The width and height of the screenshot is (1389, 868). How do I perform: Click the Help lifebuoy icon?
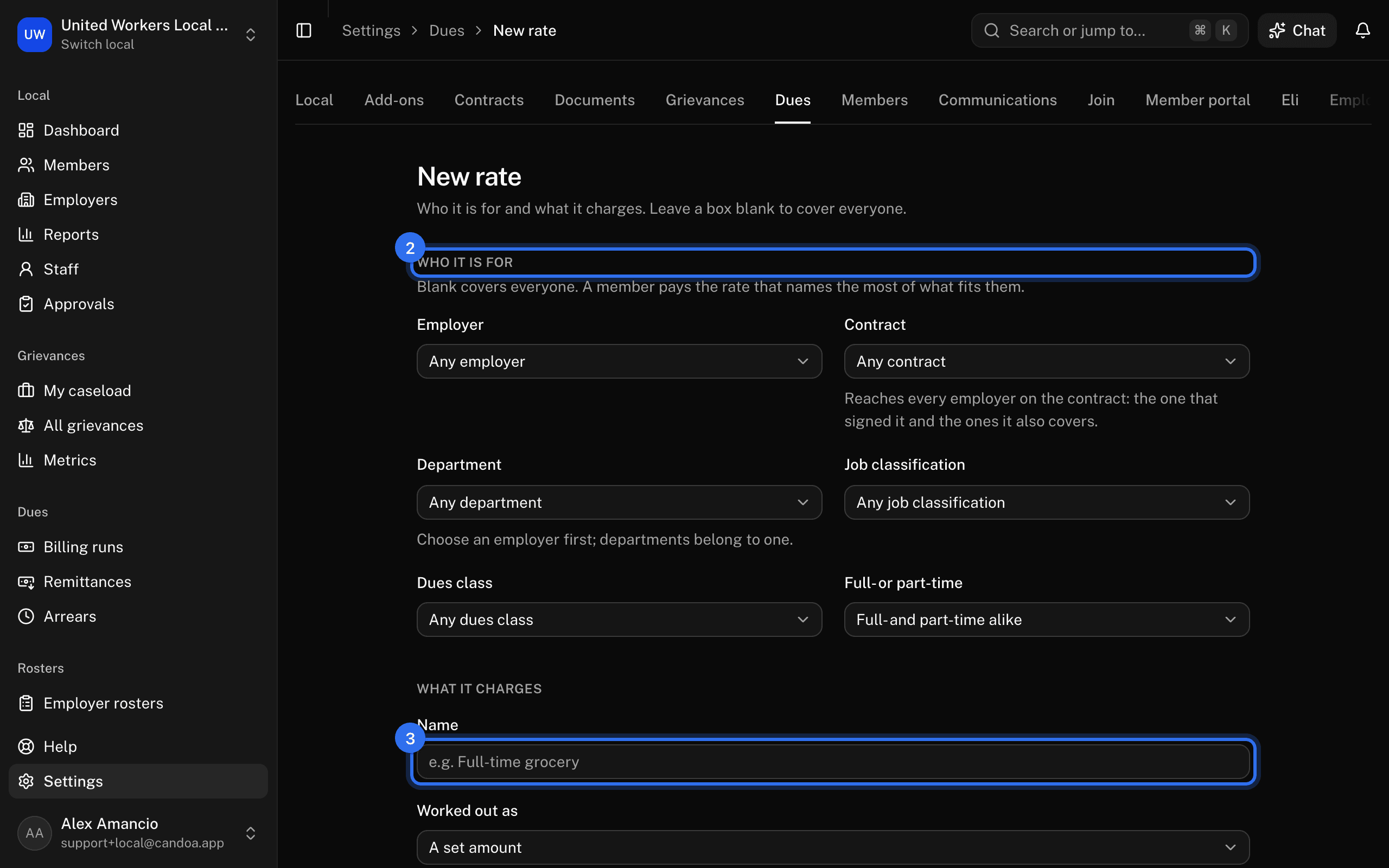26,746
